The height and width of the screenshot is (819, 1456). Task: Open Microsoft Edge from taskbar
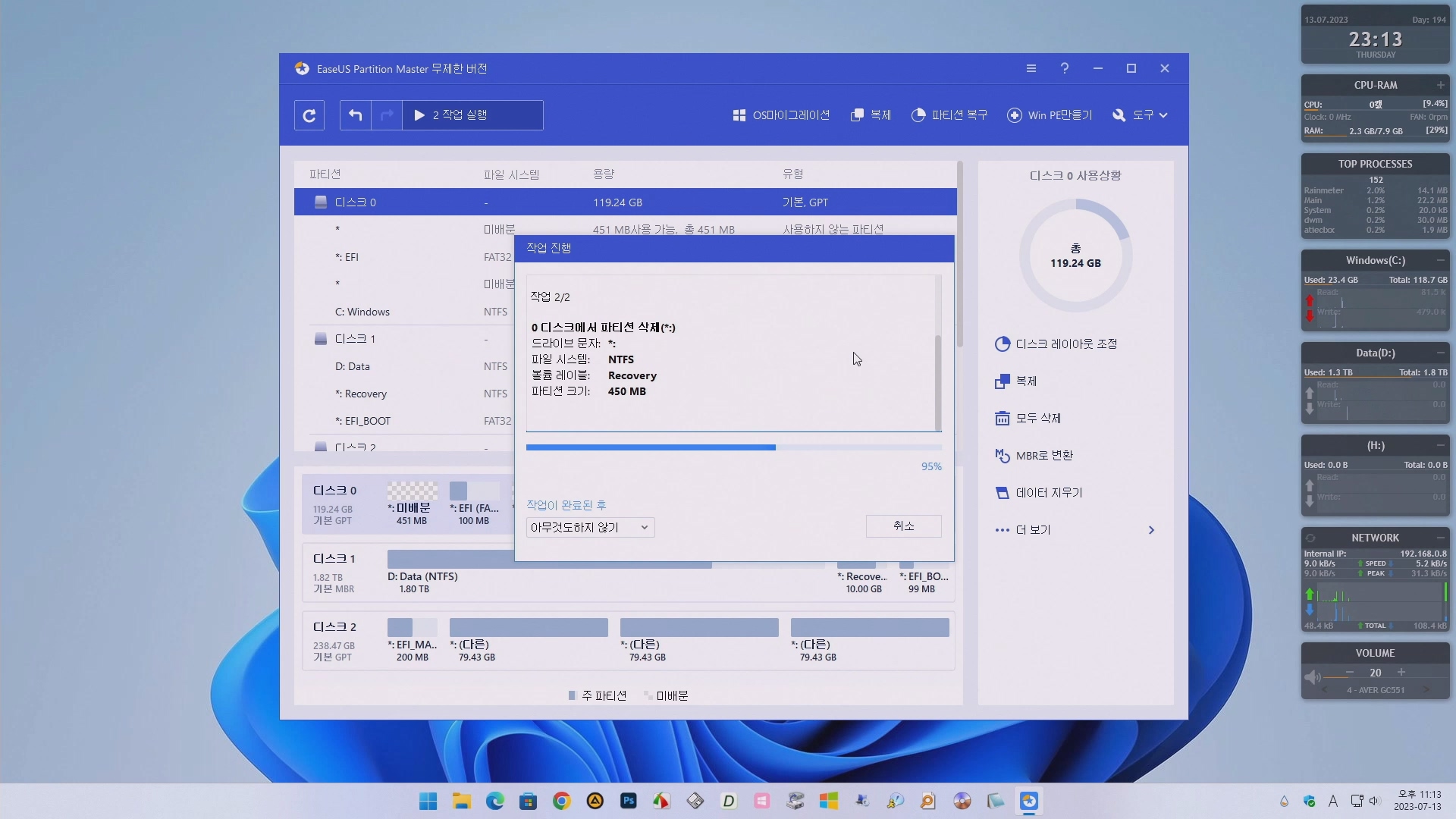[x=495, y=801]
